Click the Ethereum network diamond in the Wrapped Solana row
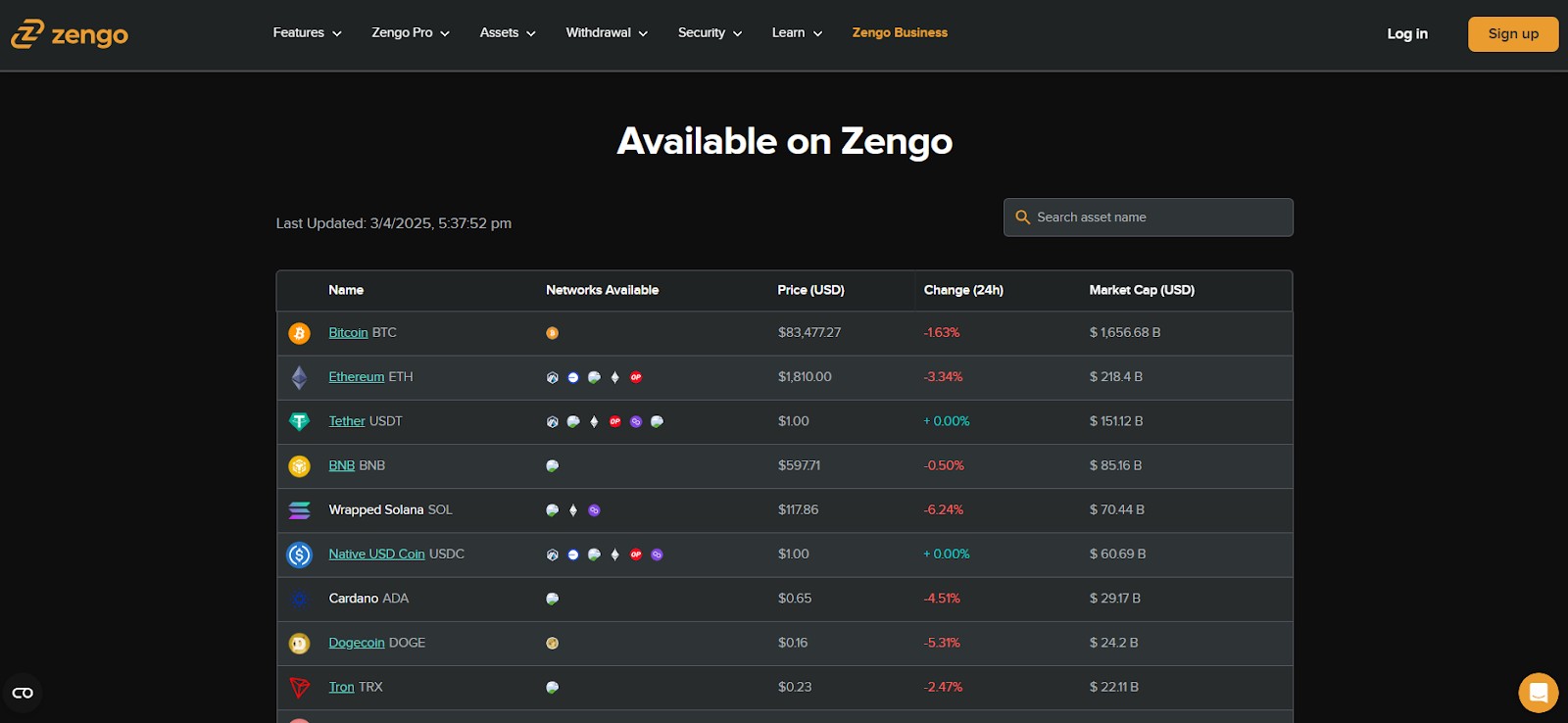The width and height of the screenshot is (1568, 723). click(573, 510)
